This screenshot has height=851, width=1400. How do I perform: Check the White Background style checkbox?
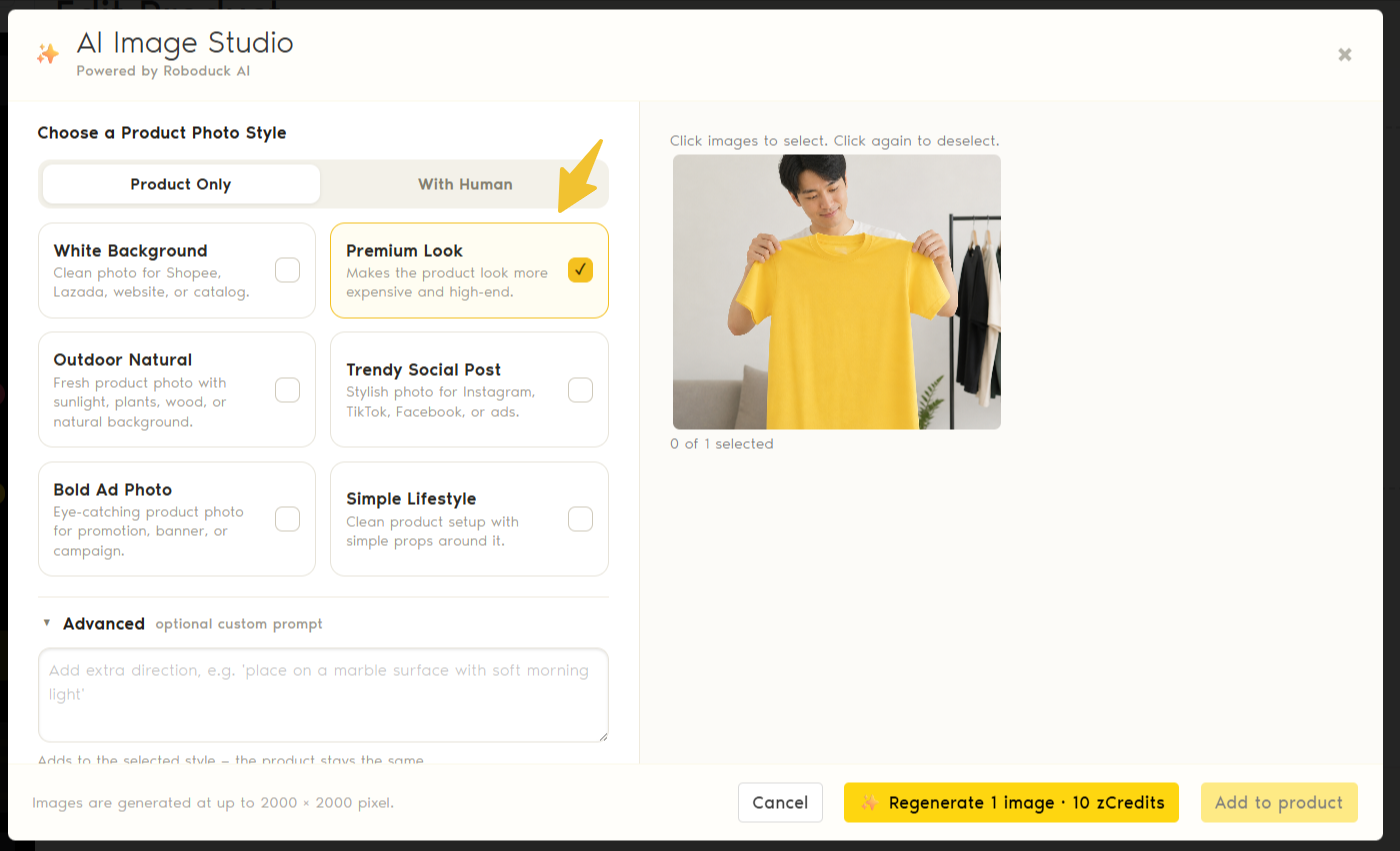(x=287, y=270)
